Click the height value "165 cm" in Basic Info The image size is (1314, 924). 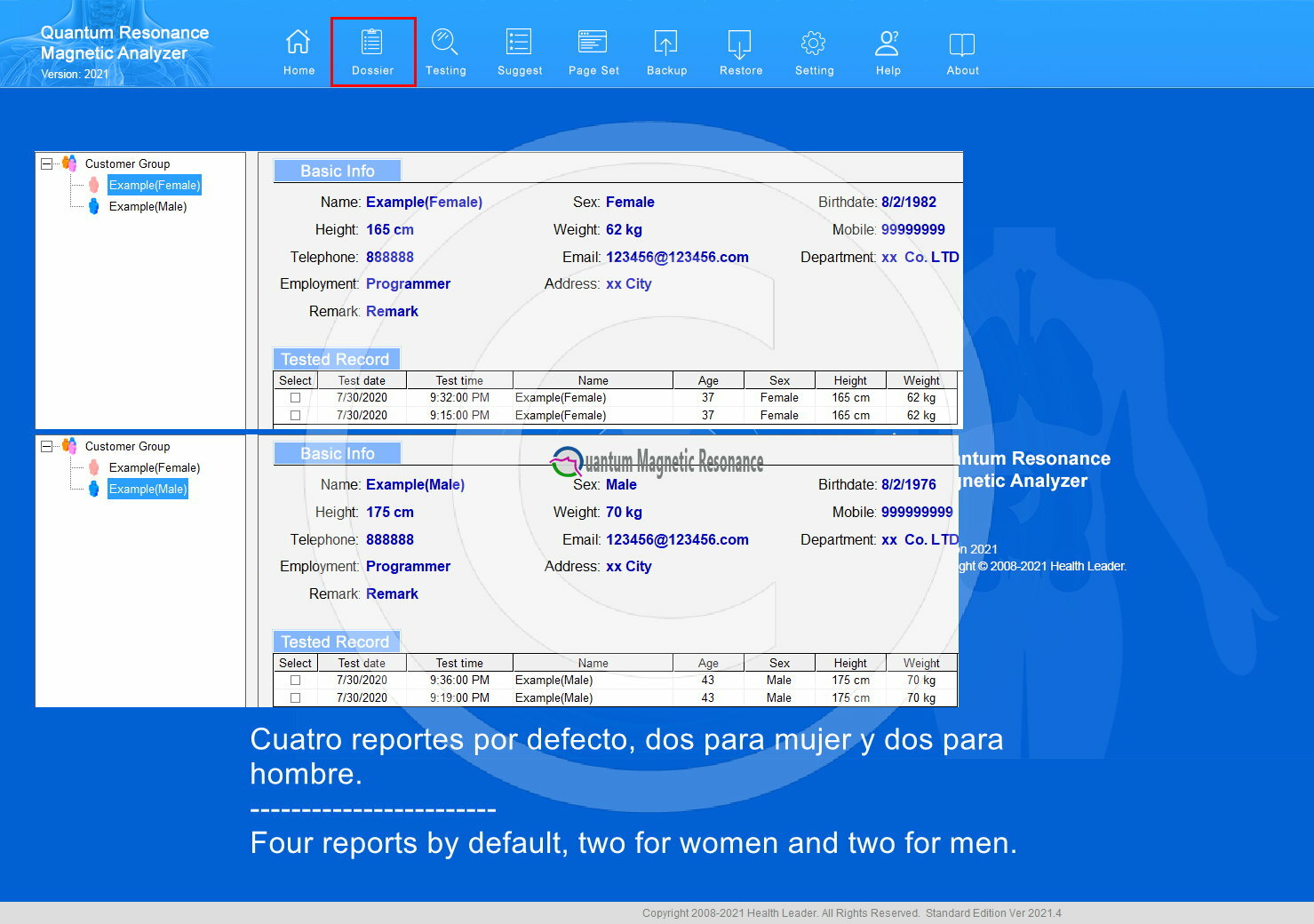390,229
